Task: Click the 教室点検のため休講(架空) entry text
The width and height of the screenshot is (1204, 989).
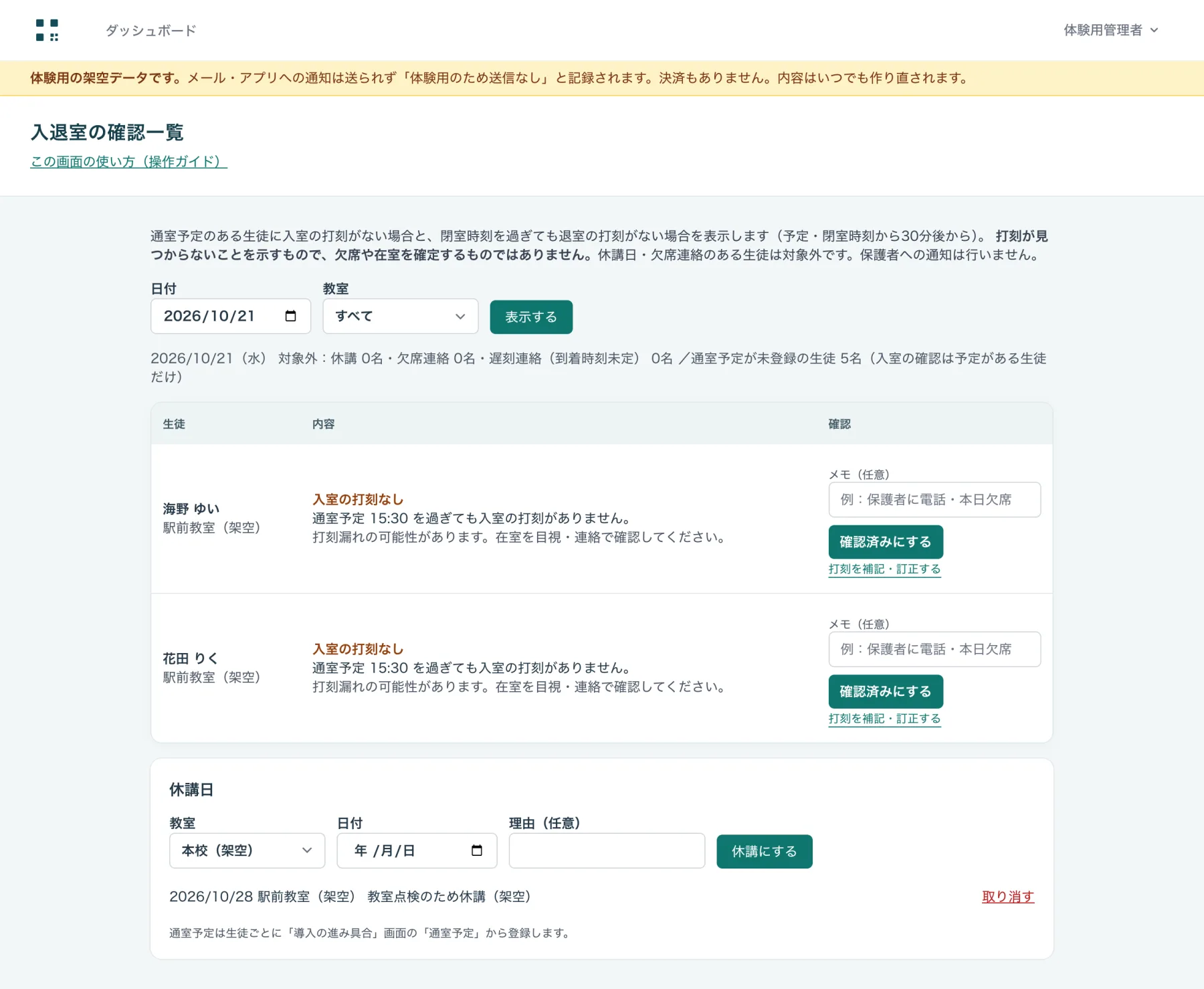Action: (449, 897)
